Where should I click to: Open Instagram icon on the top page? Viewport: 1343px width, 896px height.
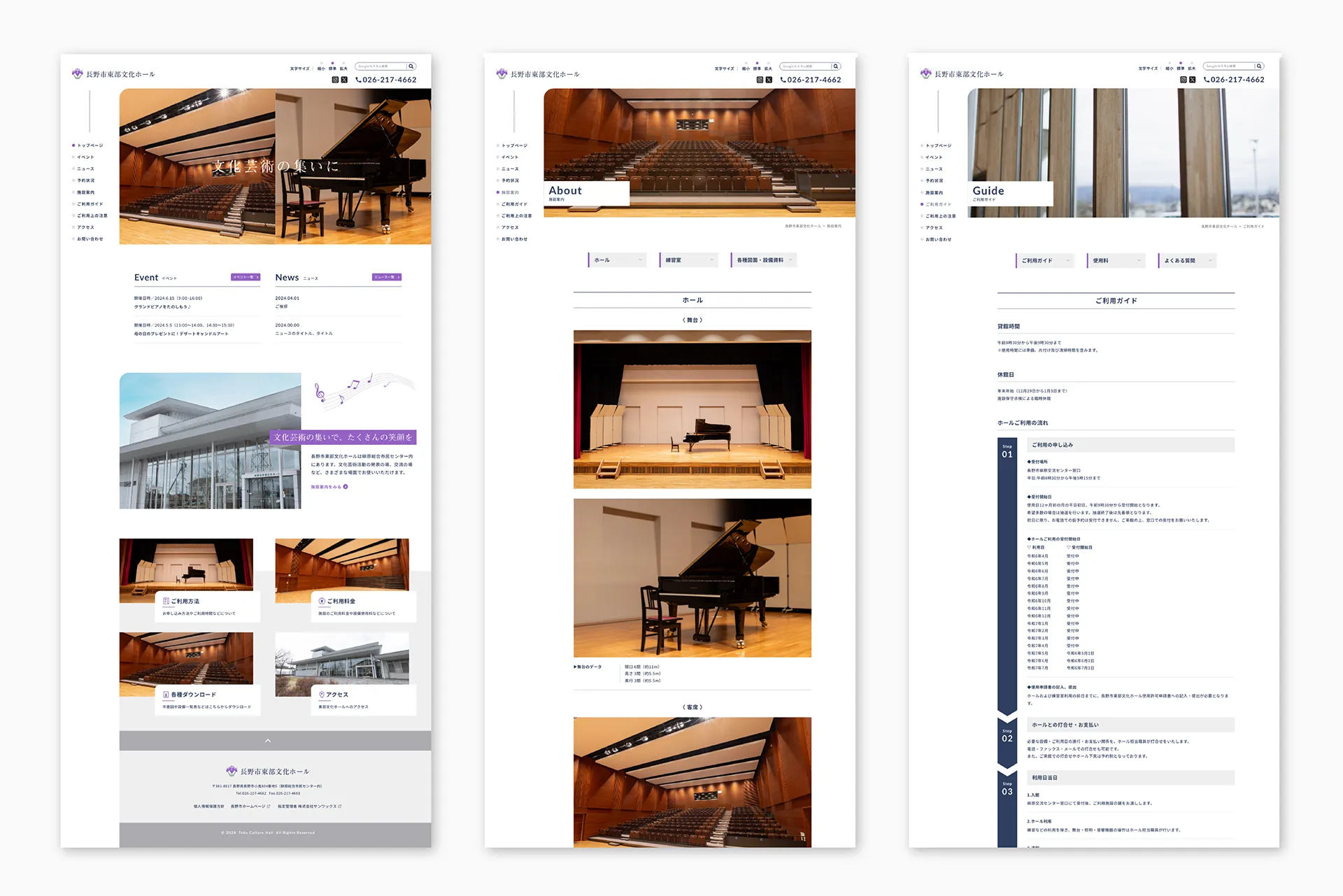coord(335,80)
